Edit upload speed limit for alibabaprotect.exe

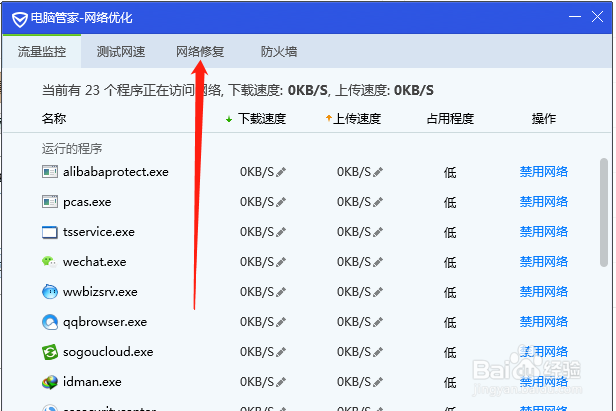378,172
